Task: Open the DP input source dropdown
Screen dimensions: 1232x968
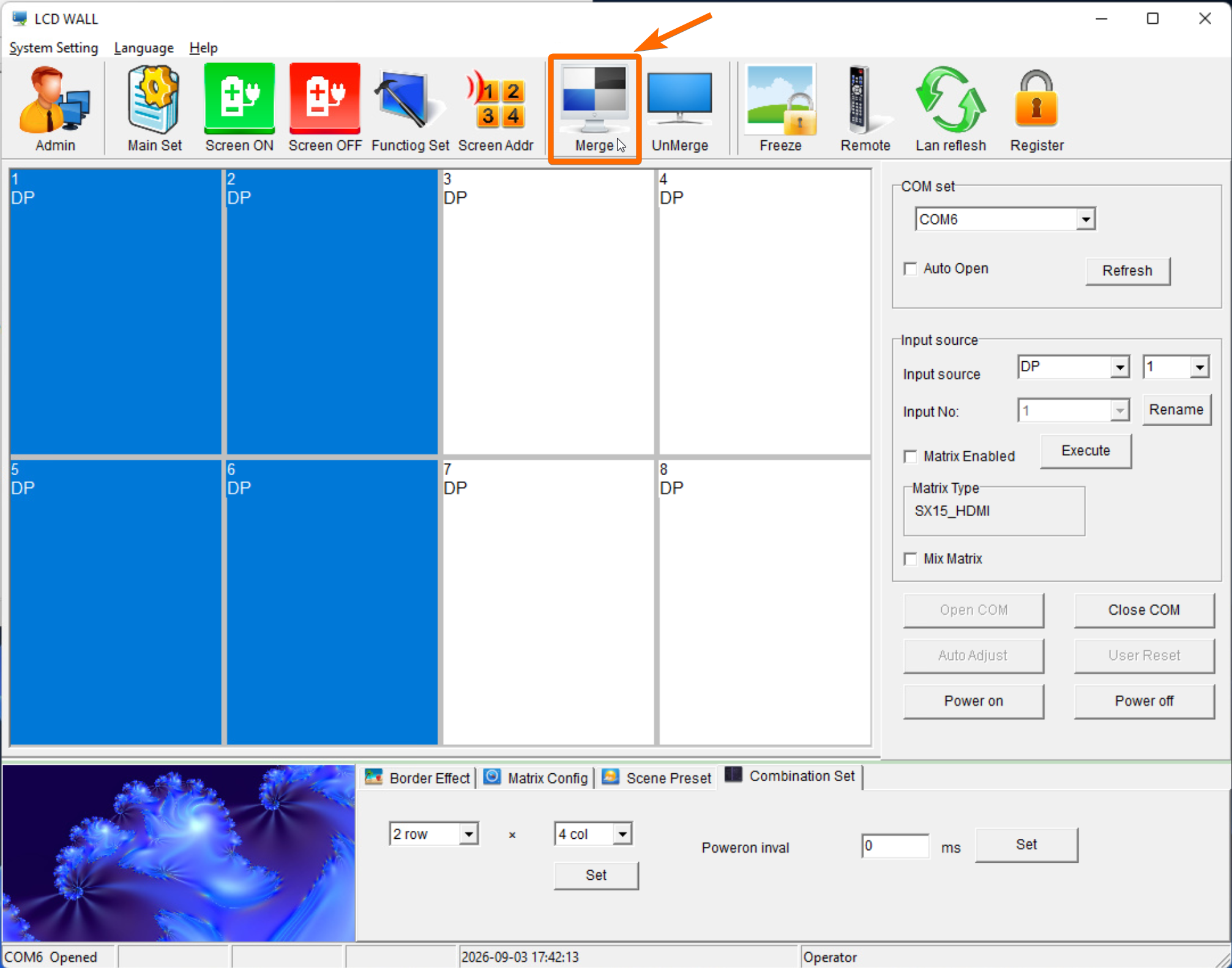Action: coord(1073,367)
